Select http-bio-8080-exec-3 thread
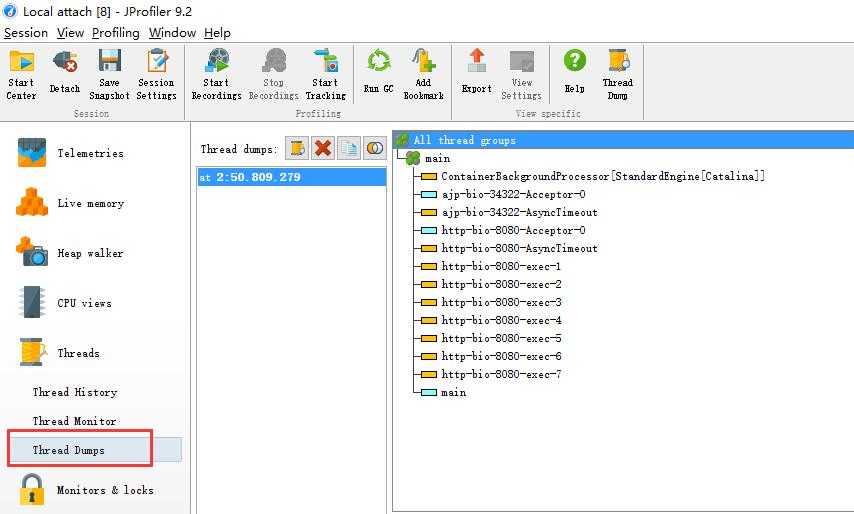854x514 pixels. click(491, 302)
